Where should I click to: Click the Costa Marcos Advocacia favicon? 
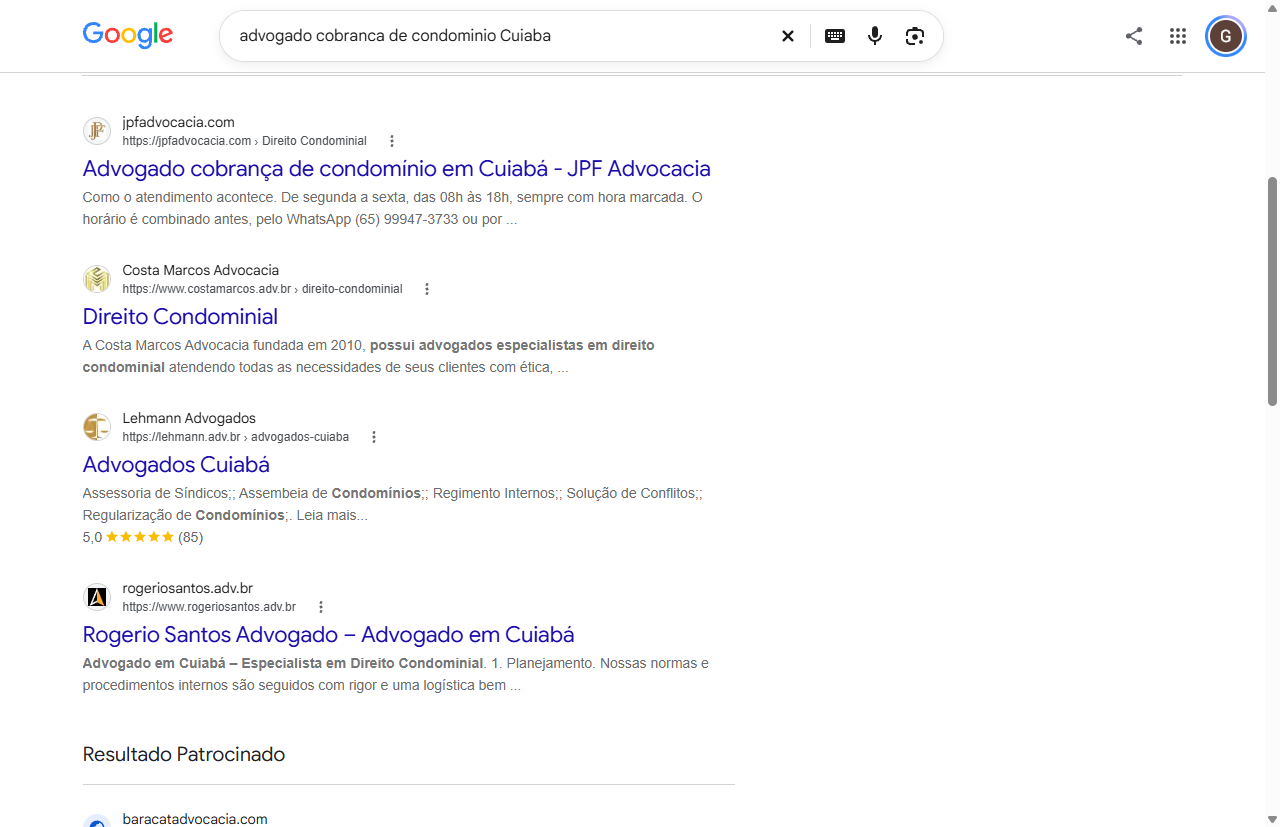click(97, 279)
